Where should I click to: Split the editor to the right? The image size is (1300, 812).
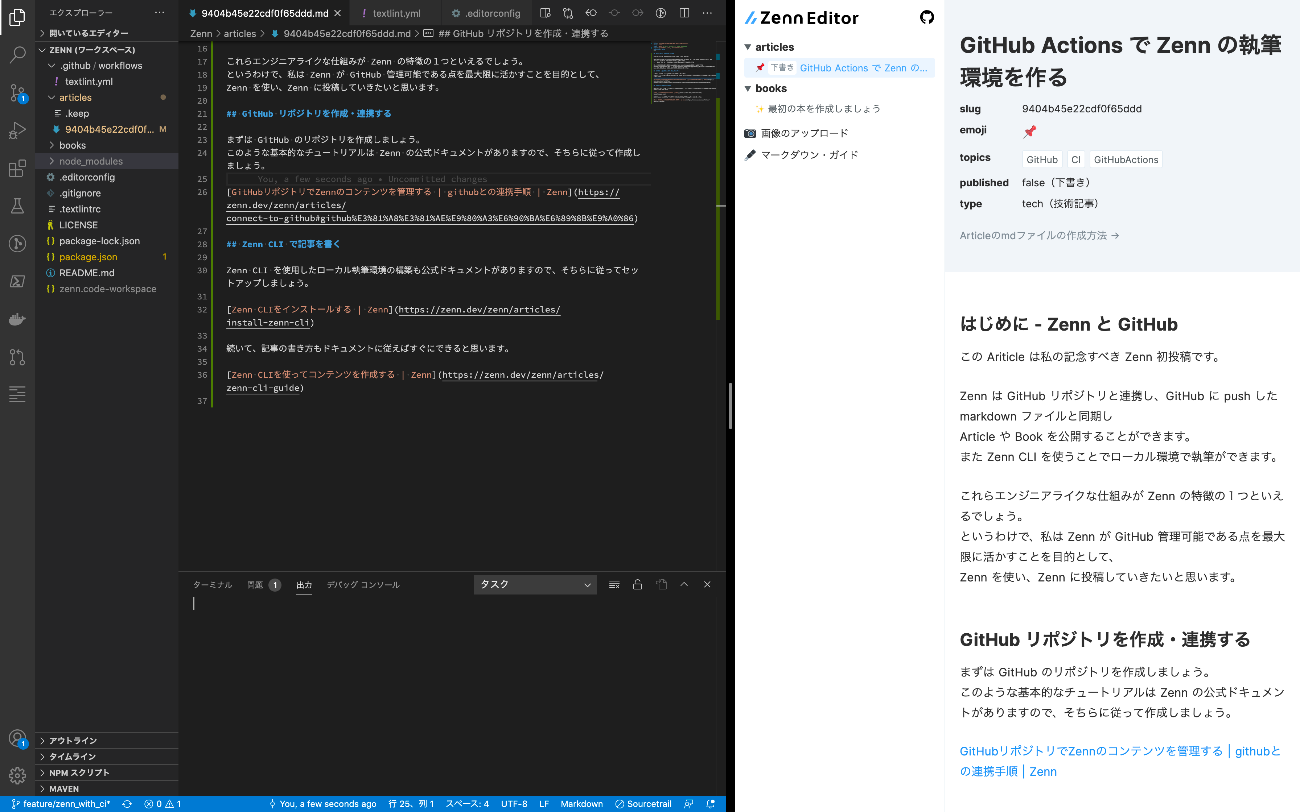tap(684, 13)
